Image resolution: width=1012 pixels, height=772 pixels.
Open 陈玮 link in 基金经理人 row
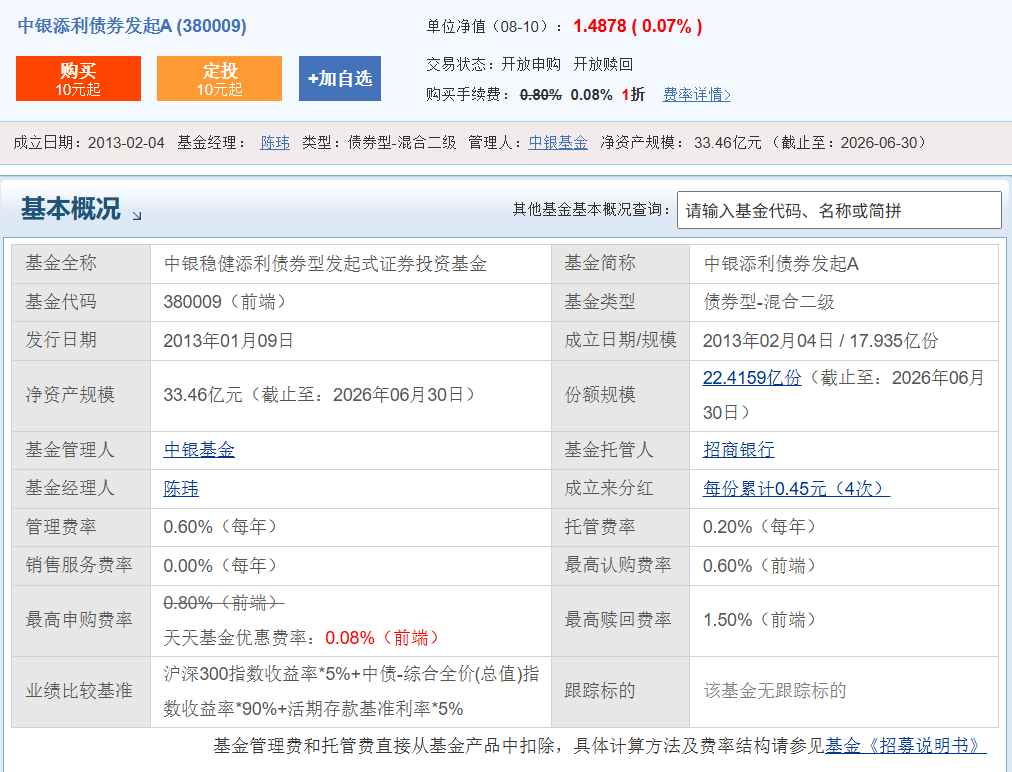tap(181, 489)
